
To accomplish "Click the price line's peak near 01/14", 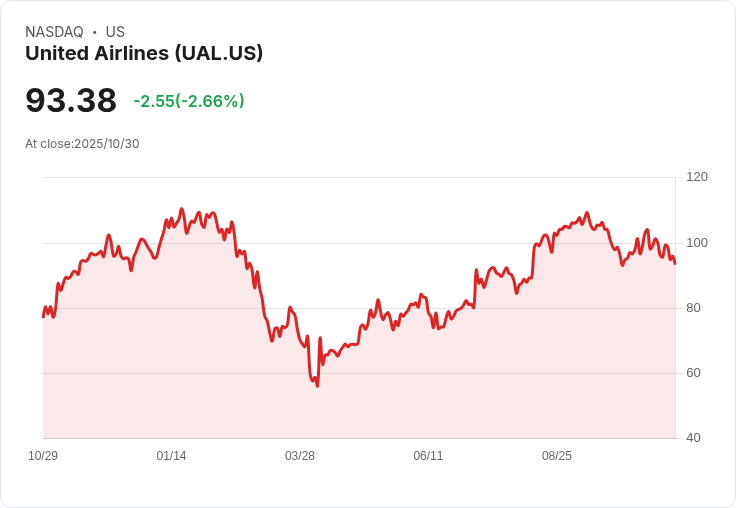I will pos(182,209).
